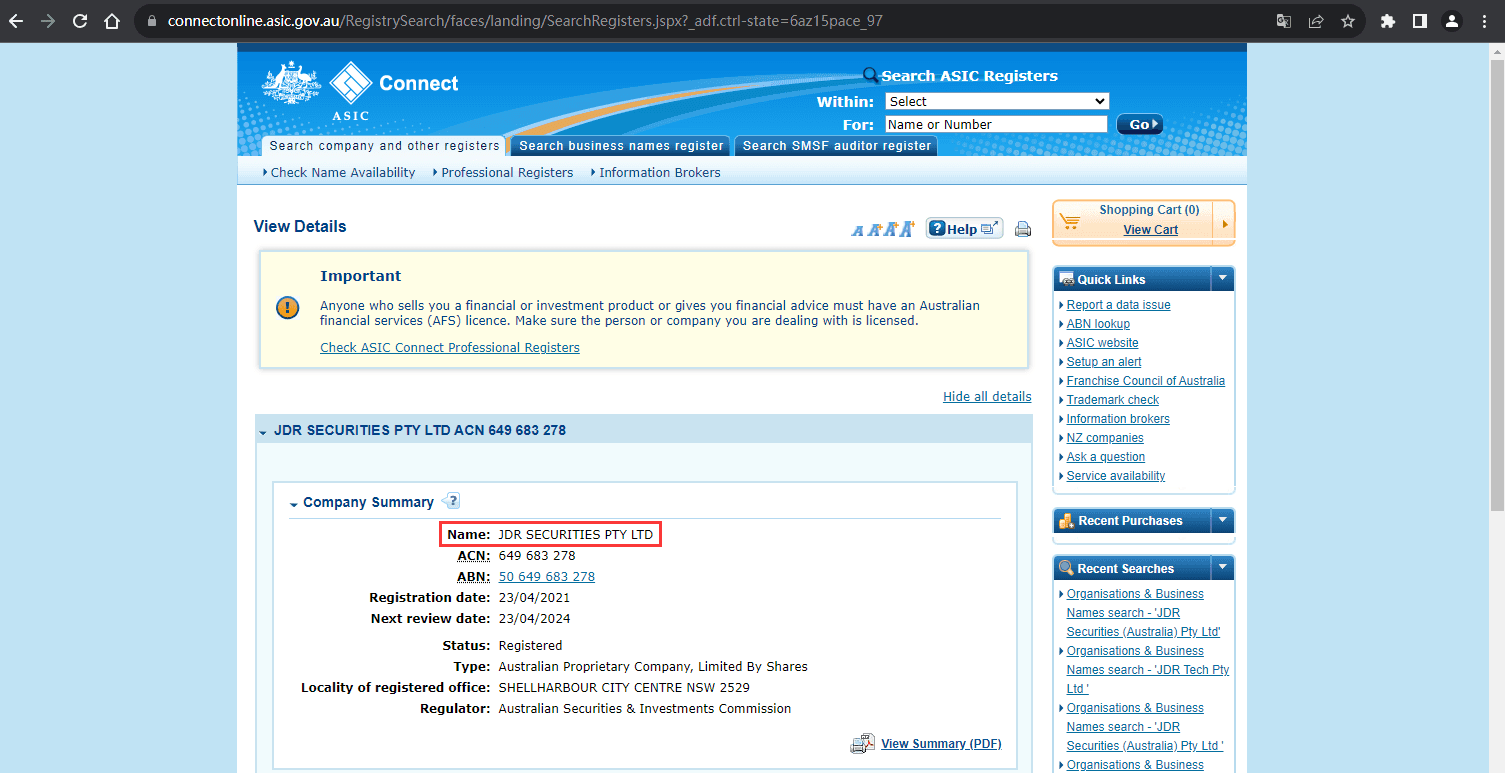
Task: Collapse the JDR SECURITIES PTY LTD section
Action: click(263, 432)
